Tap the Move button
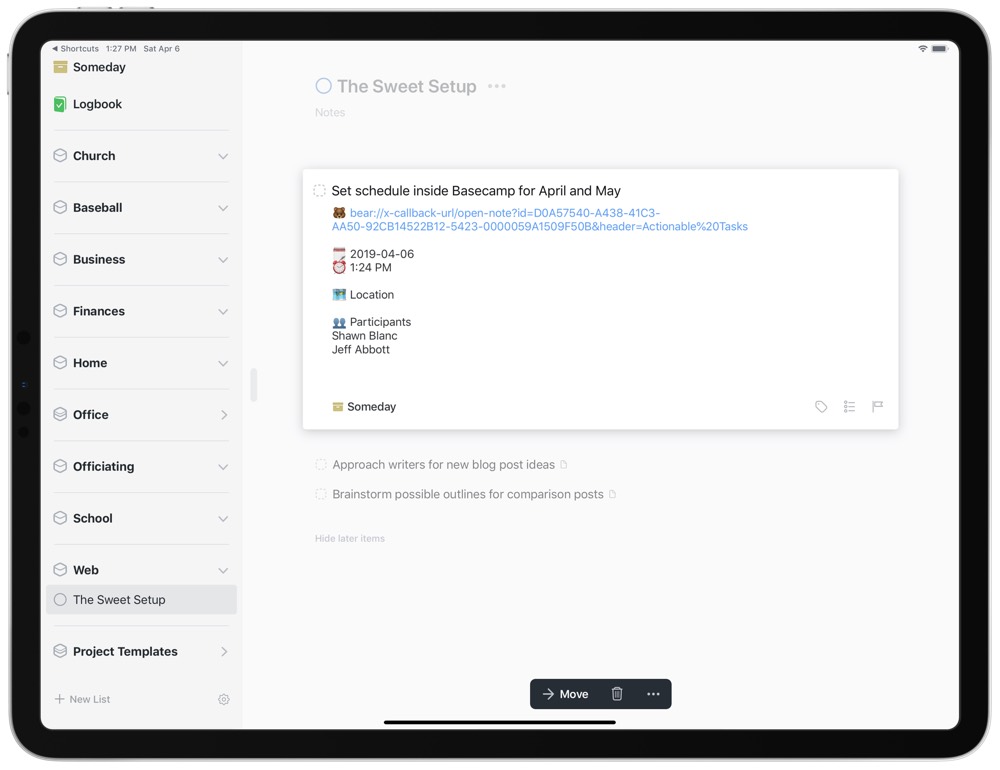Image resolution: width=1000 pixels, height=770 pixels. point(565,694)
